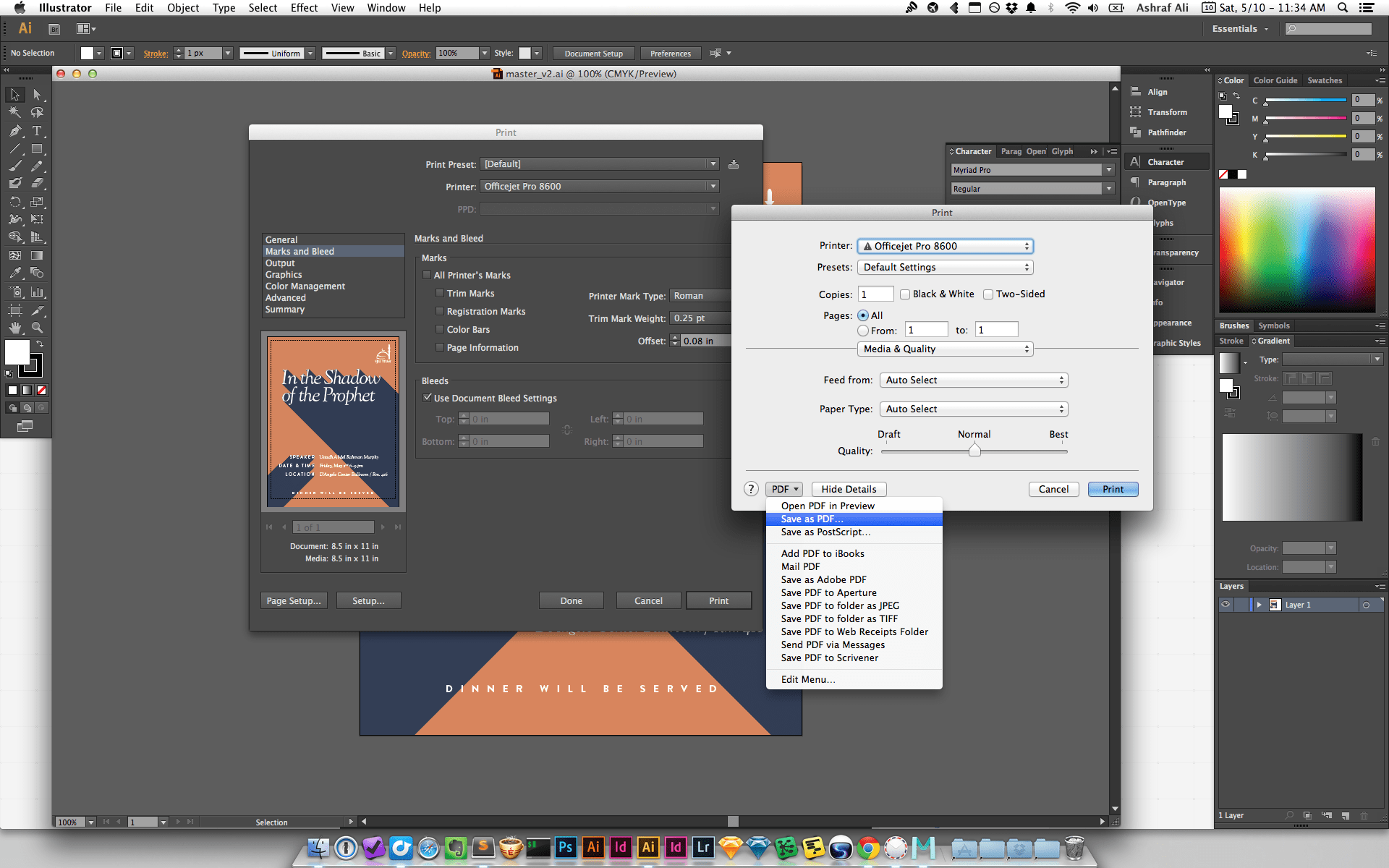1389x868 pixels.
Task: Click the Page Setup button
Action: 293,601
